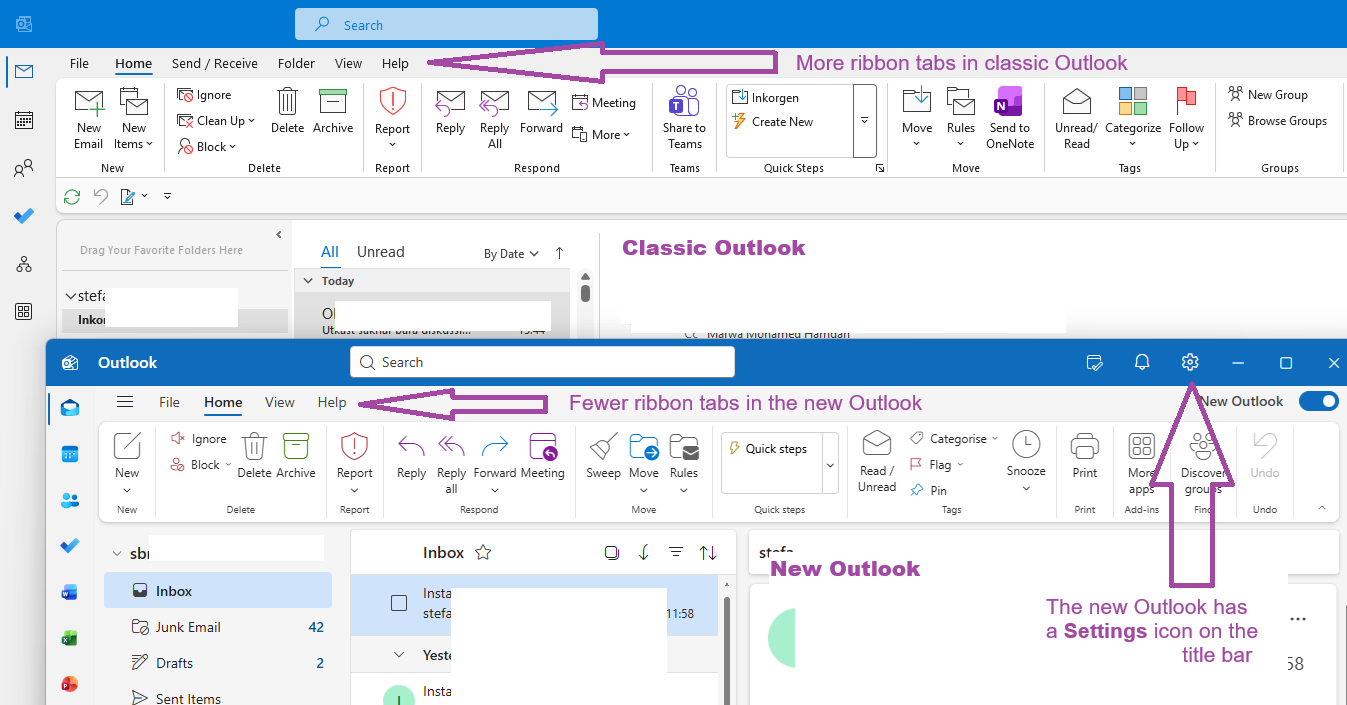Open Rules in classic Outlook ribbon
Image resolution: width=1347 pixels, height=705 pixels.
click(x=961, y=118)
